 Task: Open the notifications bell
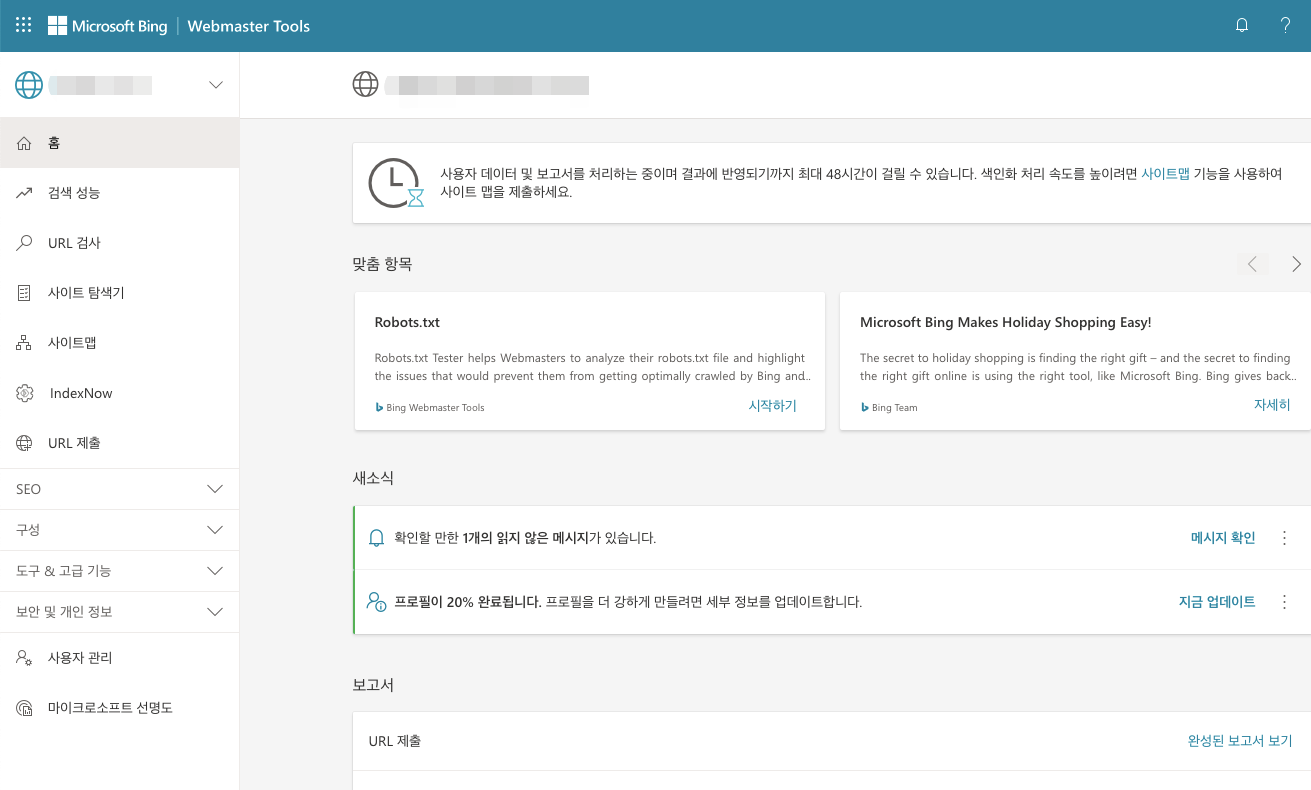click(x=1242, y=25)
